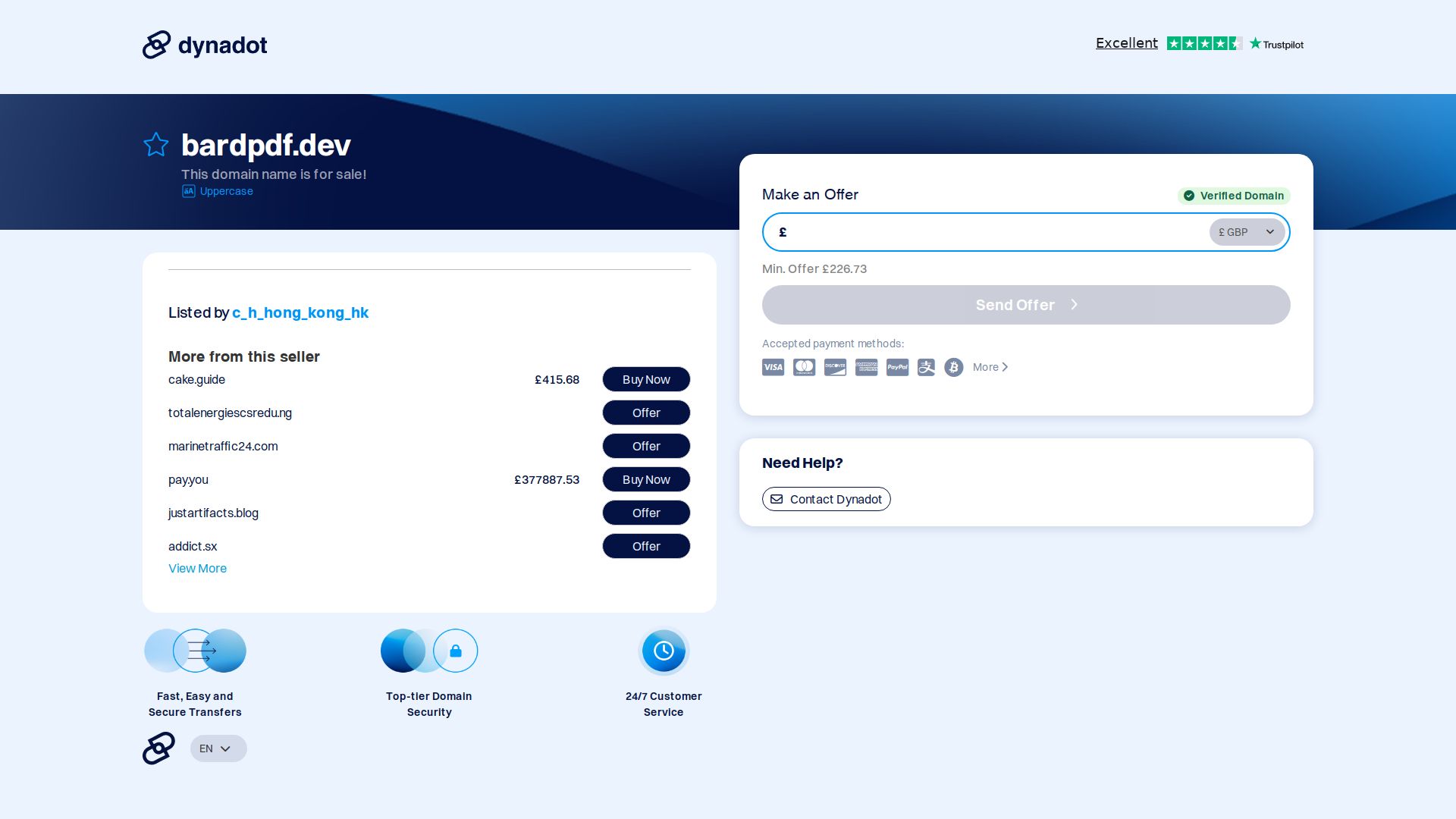Click View More seller domains link
The image size is (1456, 819).
[x=197, y=568]
